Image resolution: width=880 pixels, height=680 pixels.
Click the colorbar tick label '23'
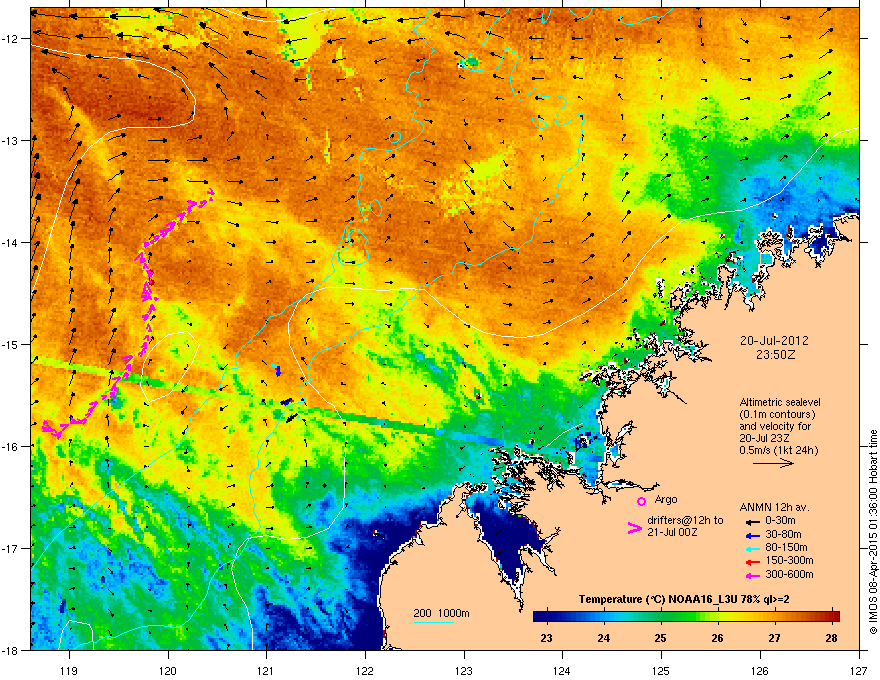546,638
